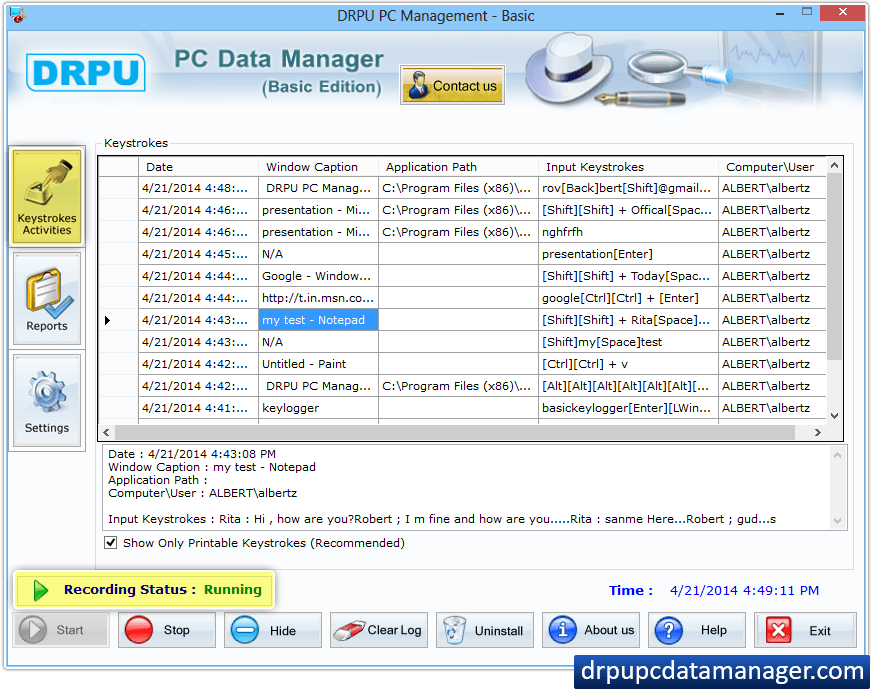
Task: Select the 4/21/2014 4:41 date cell
Action: 198,408
